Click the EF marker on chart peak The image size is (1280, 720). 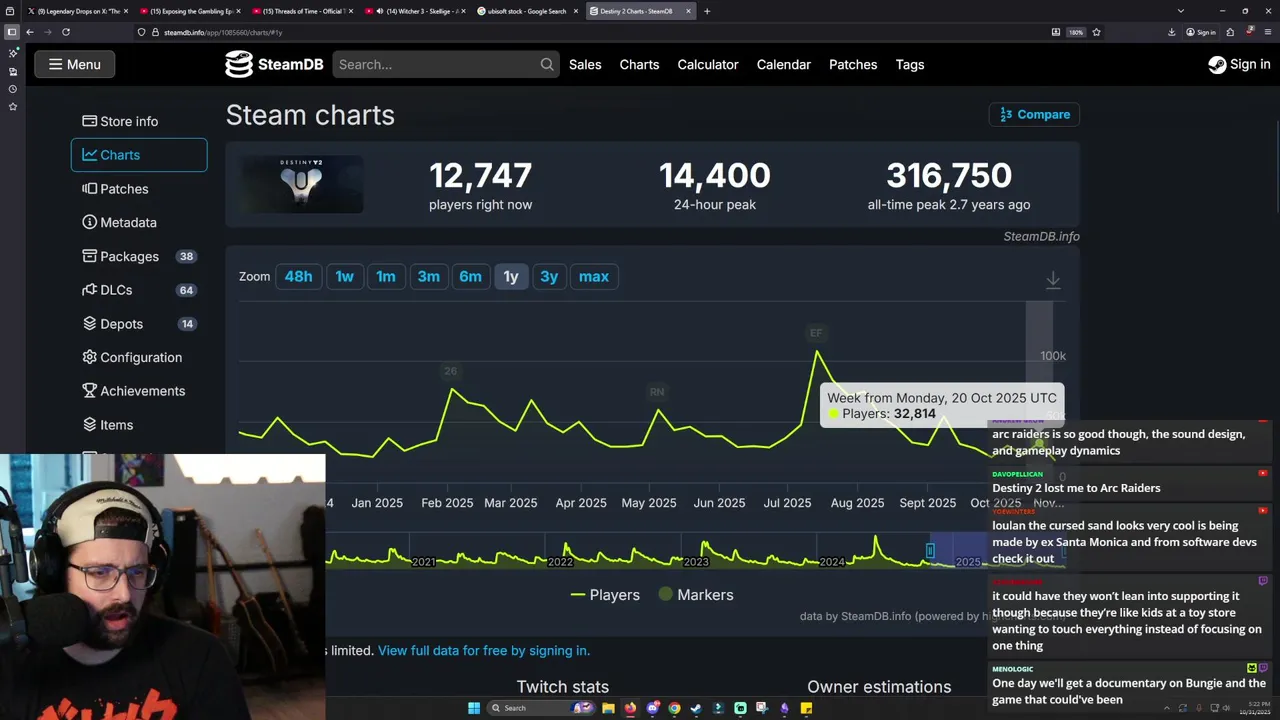(x=816, y=333)
